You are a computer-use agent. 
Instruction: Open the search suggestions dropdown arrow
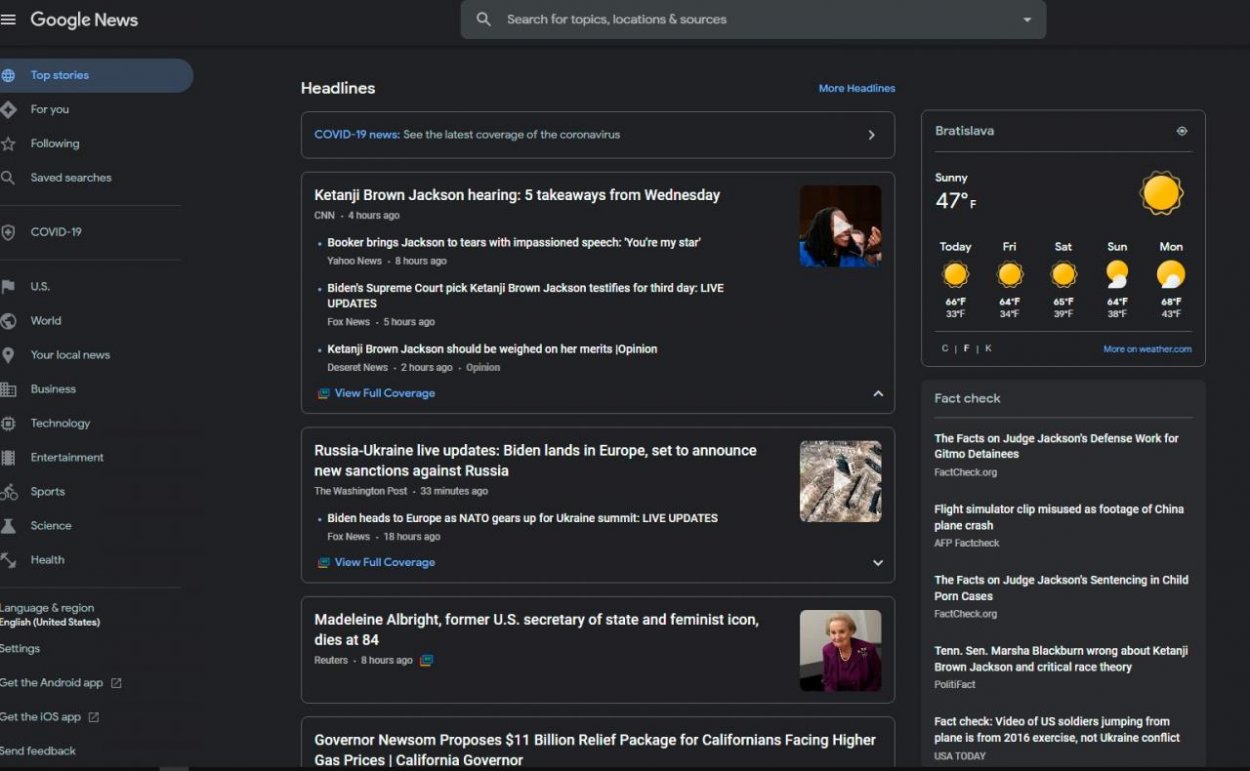pos(1027,19)
